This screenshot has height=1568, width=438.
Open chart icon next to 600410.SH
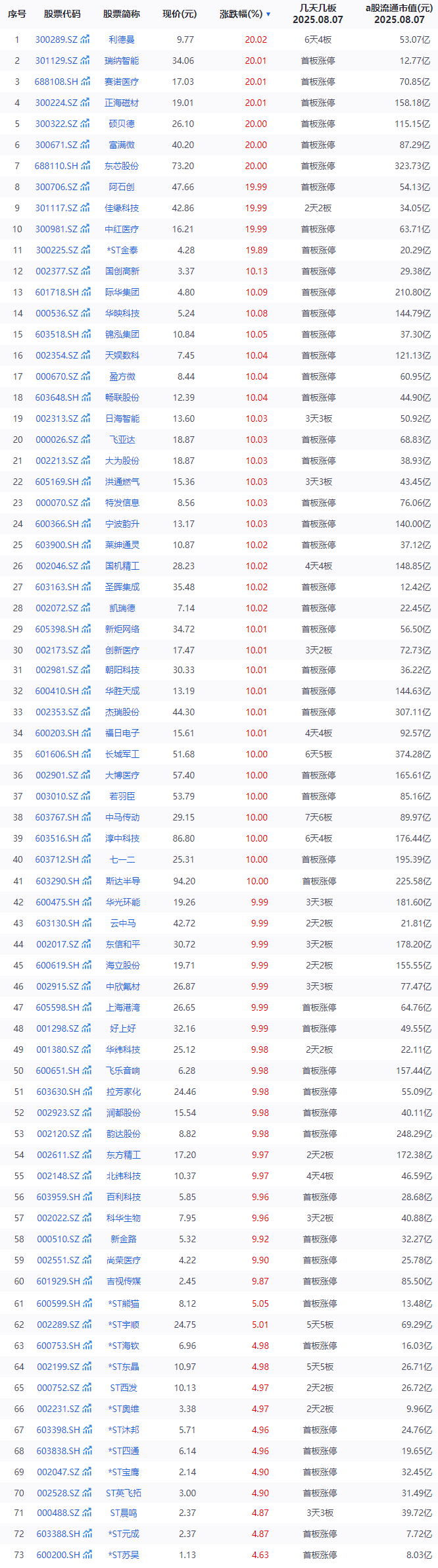click(86, 691)
